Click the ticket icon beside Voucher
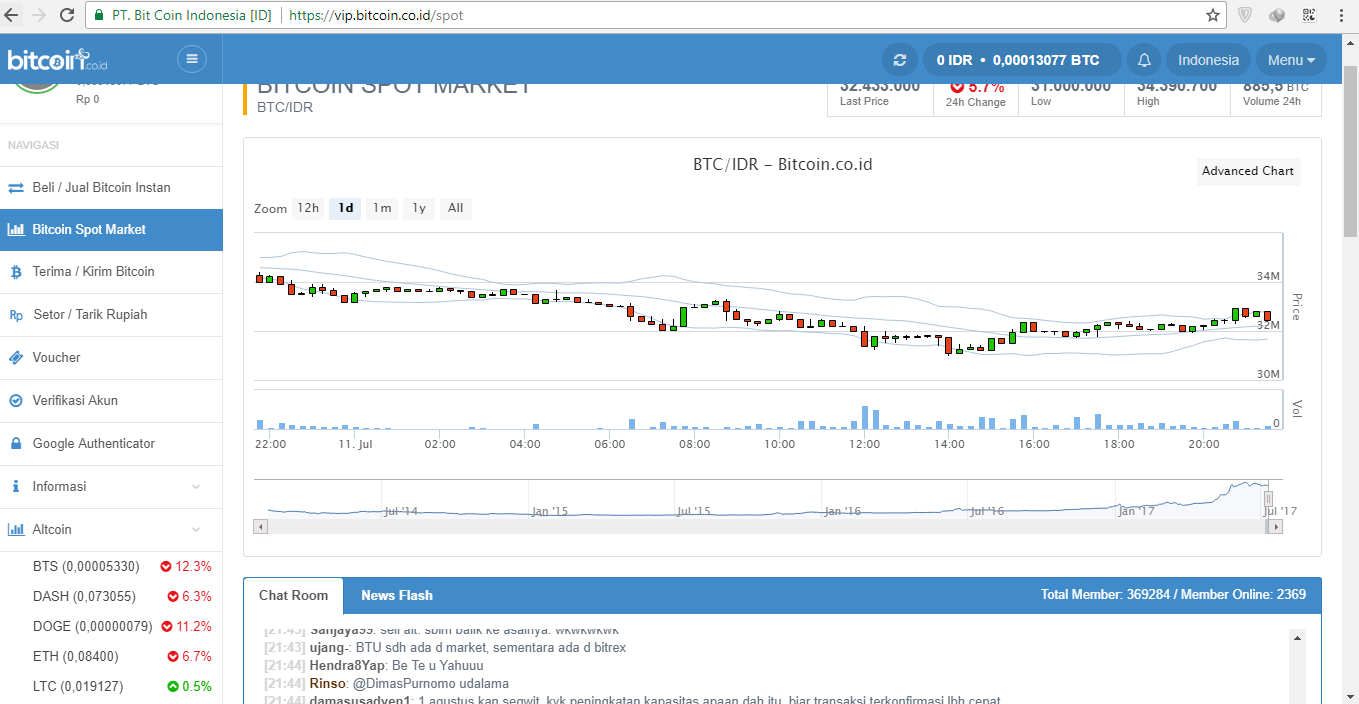 pyautogui.click(x=15, y=358)
